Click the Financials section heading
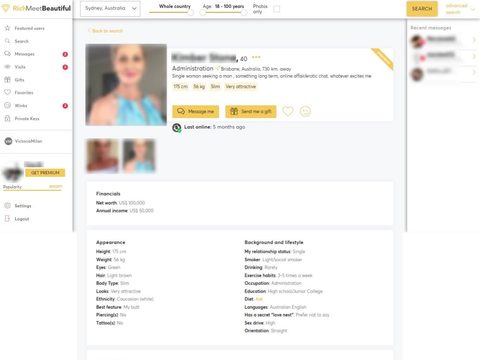This screenshot has width=480, height=360. pyautogui.click(x=108, y=194)
